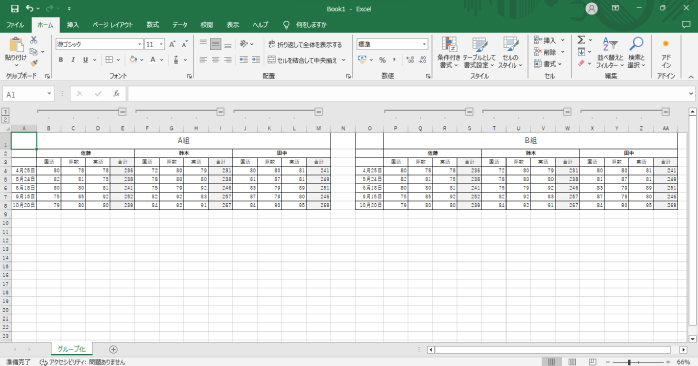
Task: Click the insert function fx icon
Action: pos(117,94)
